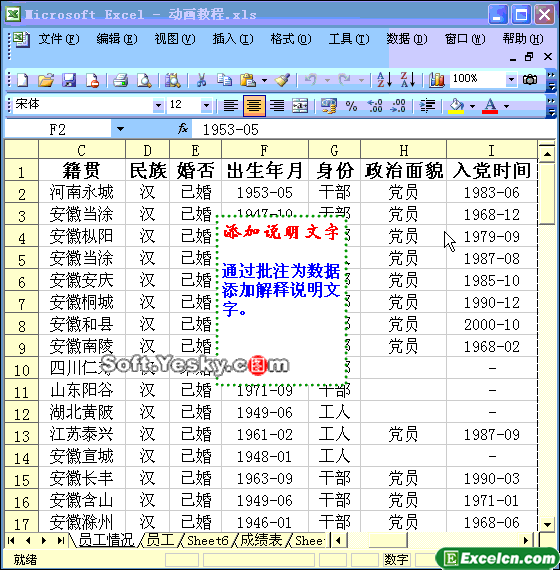Click the decrease indent icon

tap(427, 106)
